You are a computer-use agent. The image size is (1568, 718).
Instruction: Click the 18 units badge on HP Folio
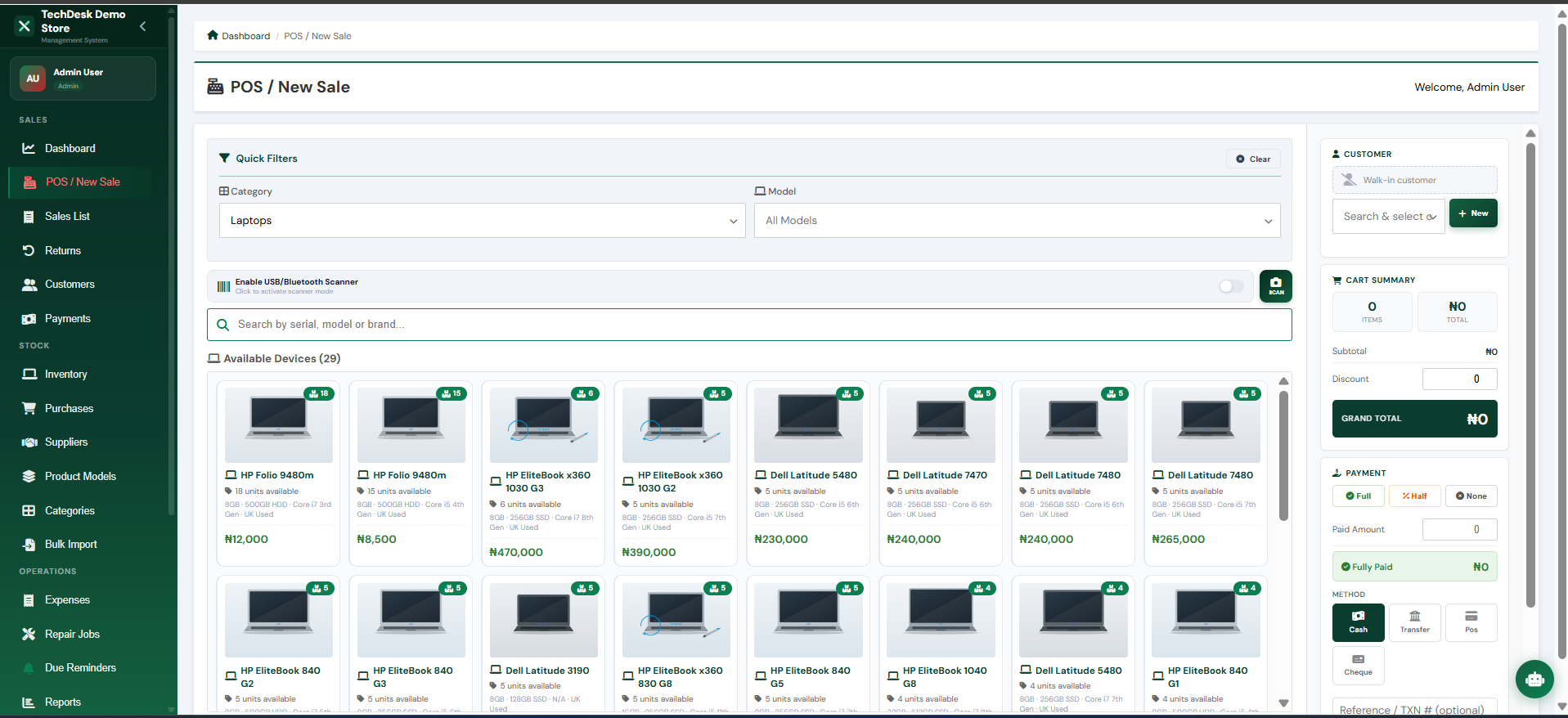pyautogui.click(x=318, y=393)
